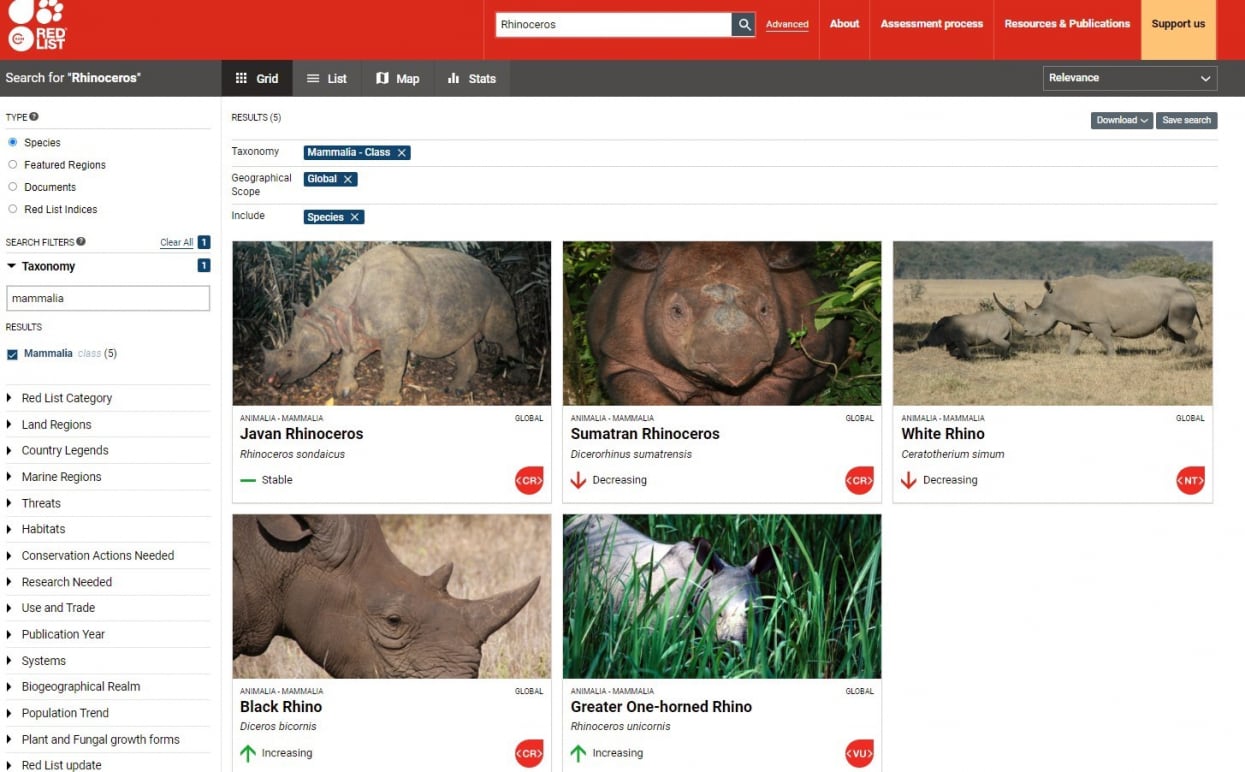Click the Save search button

click(1186, 120)
